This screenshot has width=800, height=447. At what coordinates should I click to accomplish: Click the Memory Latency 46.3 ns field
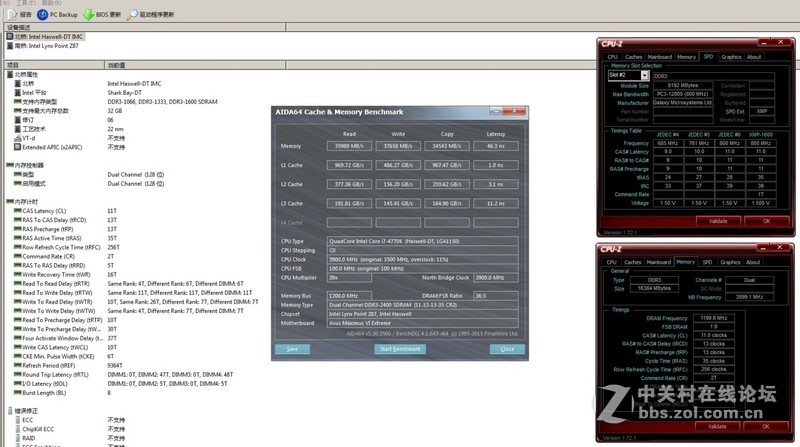pyautogui.click(x=496, y=146)
